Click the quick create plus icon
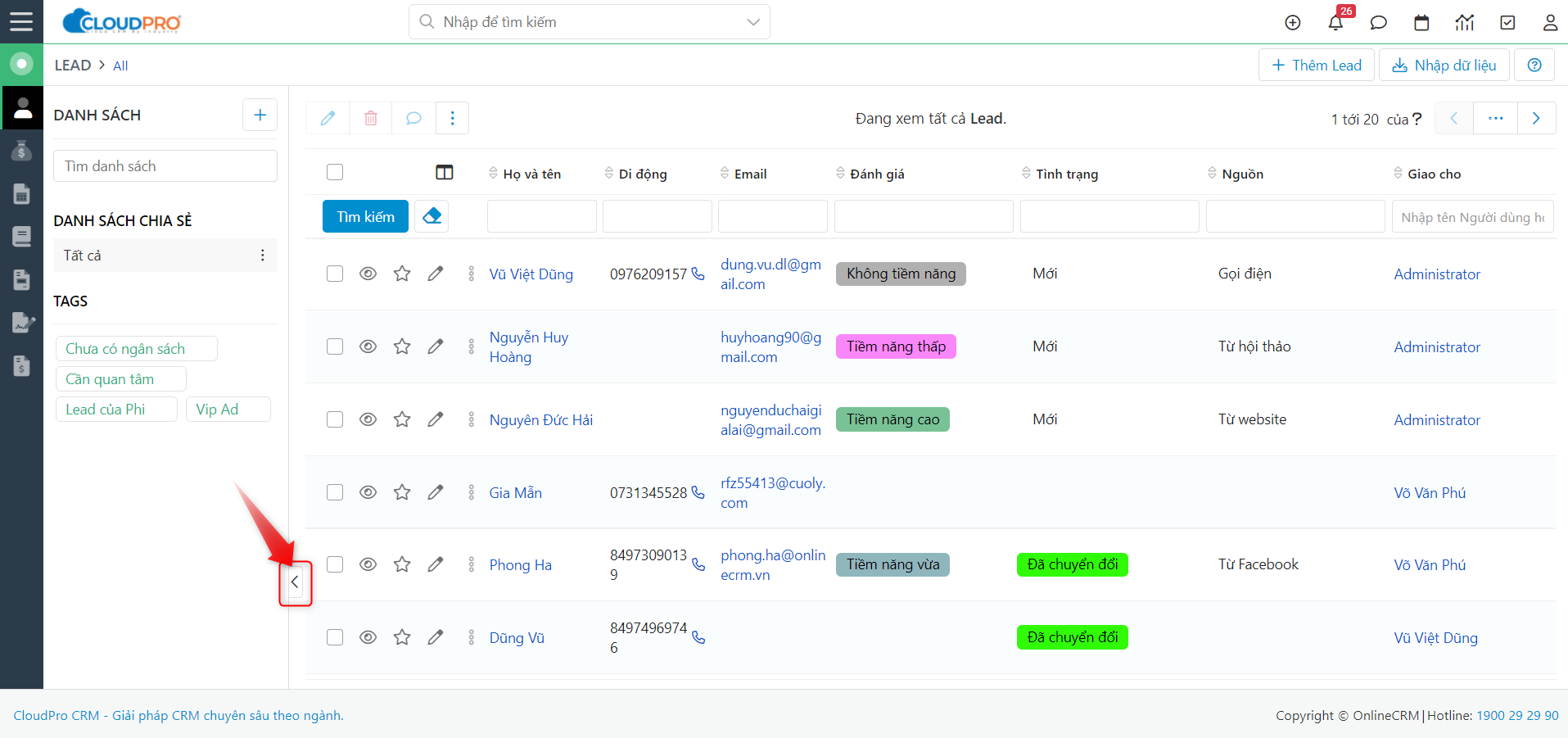This screenshot has width=1568, height=738. (x=1293, y=23)
